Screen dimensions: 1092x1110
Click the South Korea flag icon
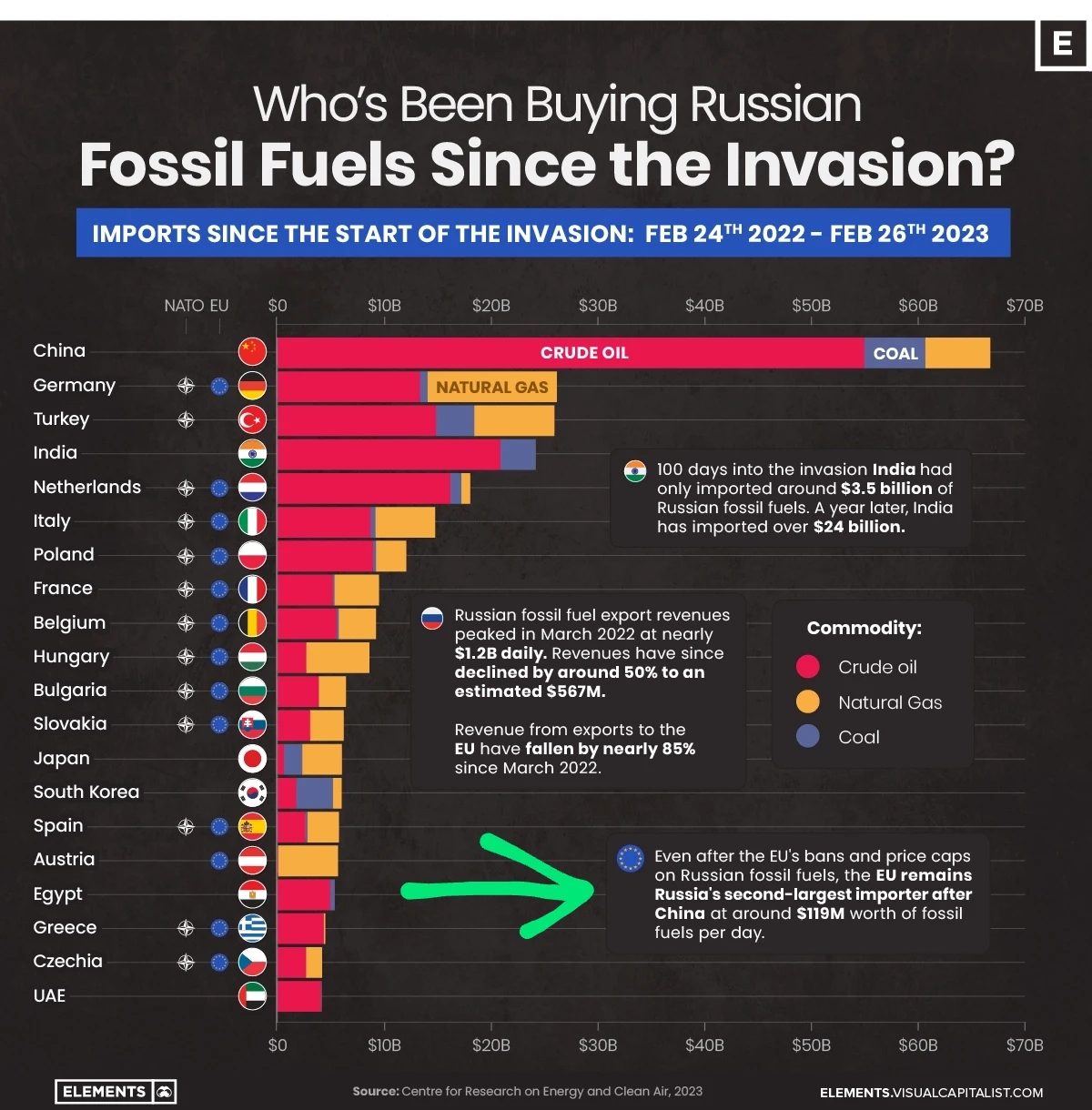point(252,792)
